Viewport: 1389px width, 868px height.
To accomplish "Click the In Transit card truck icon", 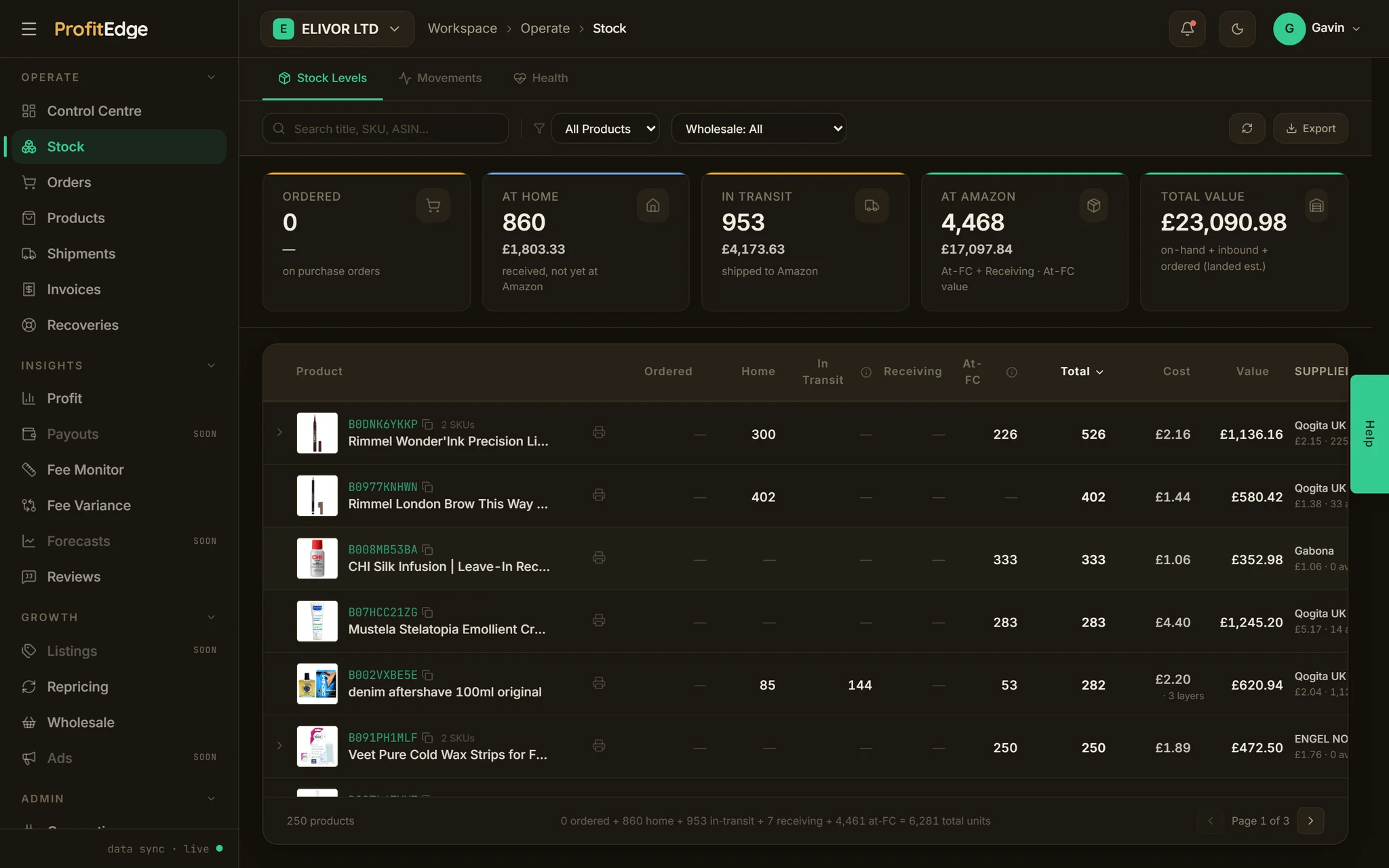I will point(872,205).
